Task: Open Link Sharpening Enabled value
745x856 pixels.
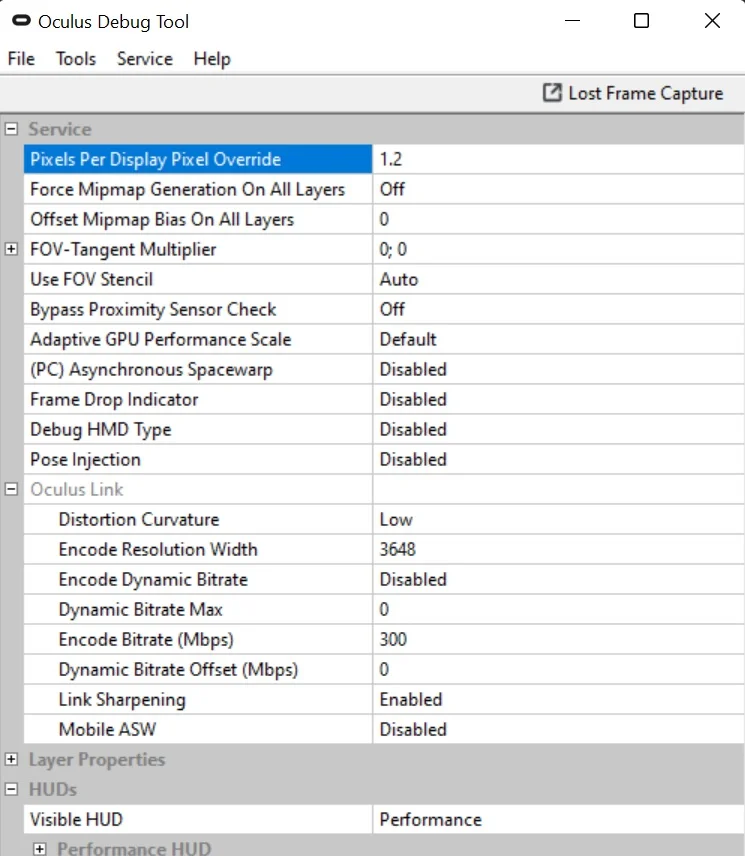Action: click(x=558, y=699)
